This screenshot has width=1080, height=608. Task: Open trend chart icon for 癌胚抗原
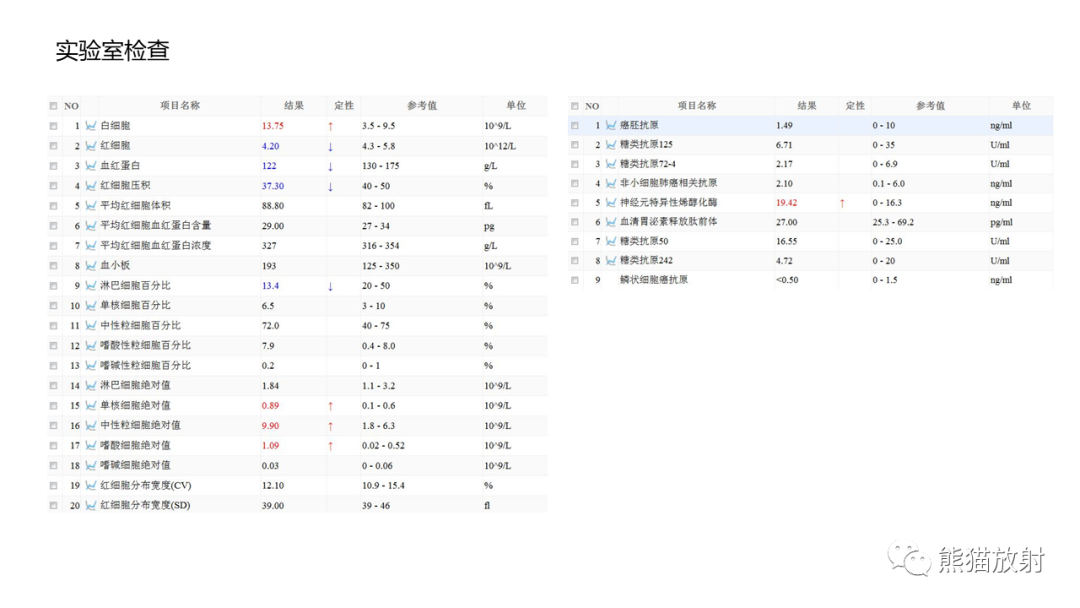pyautogui.click(x=610, y=125)
